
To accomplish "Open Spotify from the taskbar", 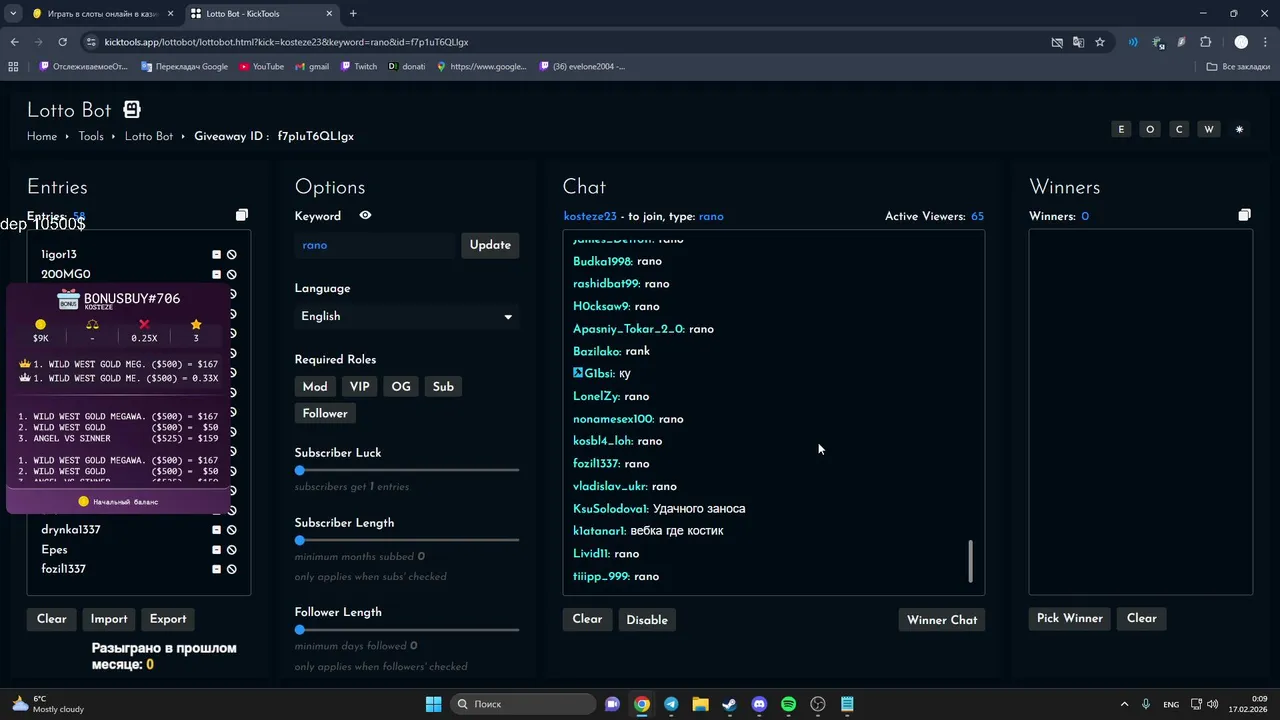I will click(x=788, y=704).
